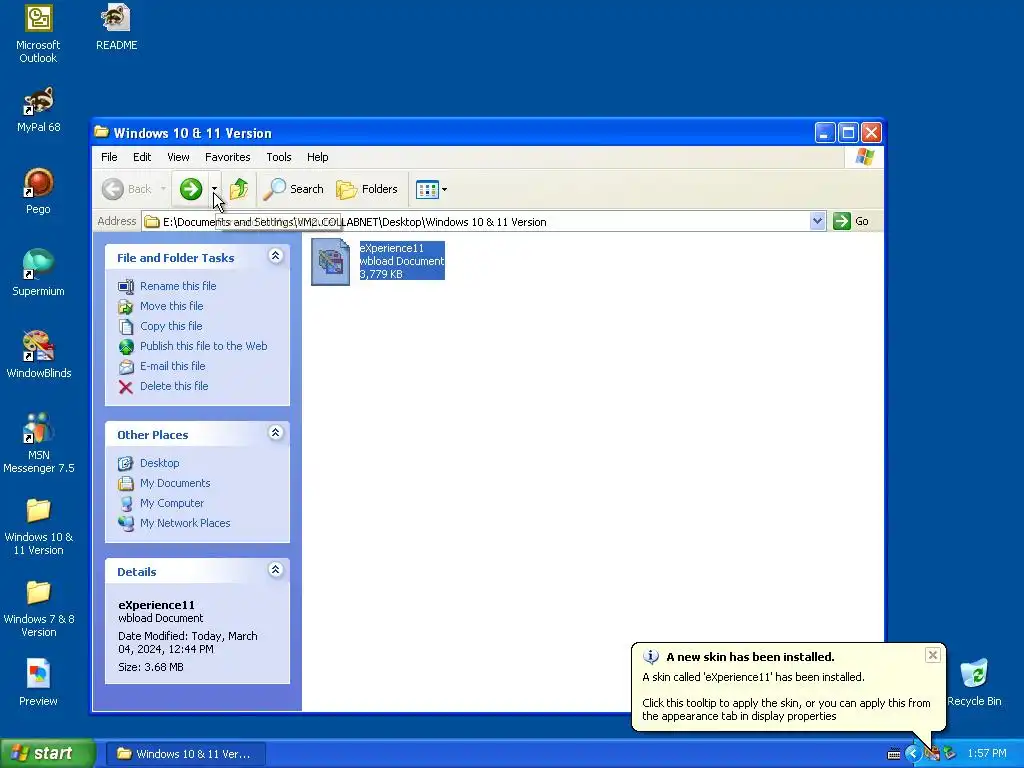Click the Go button
This screenshot has width=1024, height=768.
click(851, 221)
